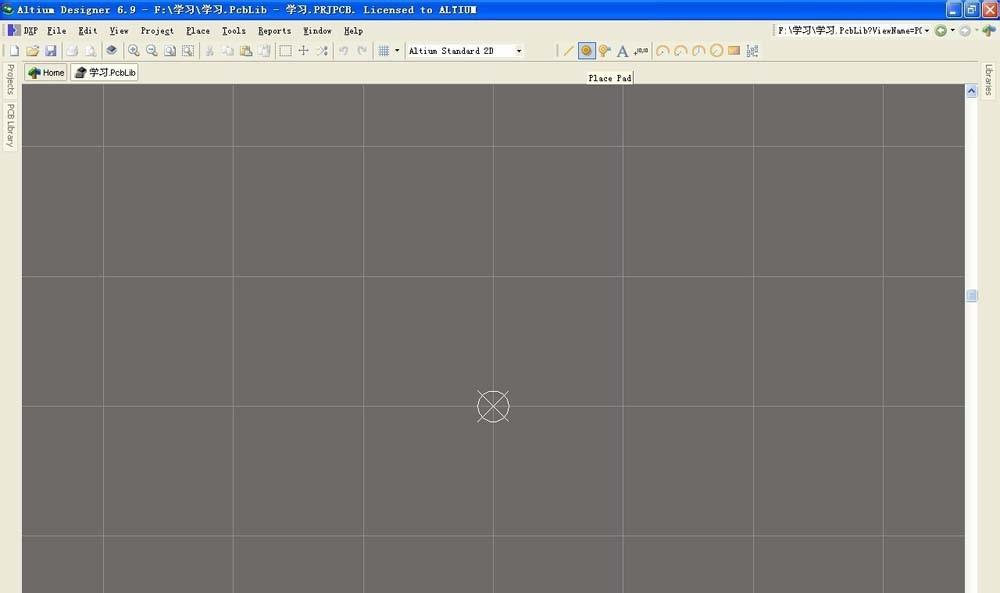This screenshot has height=593, width=1000.
Task: Click the Home tab button
Action: 44,71
